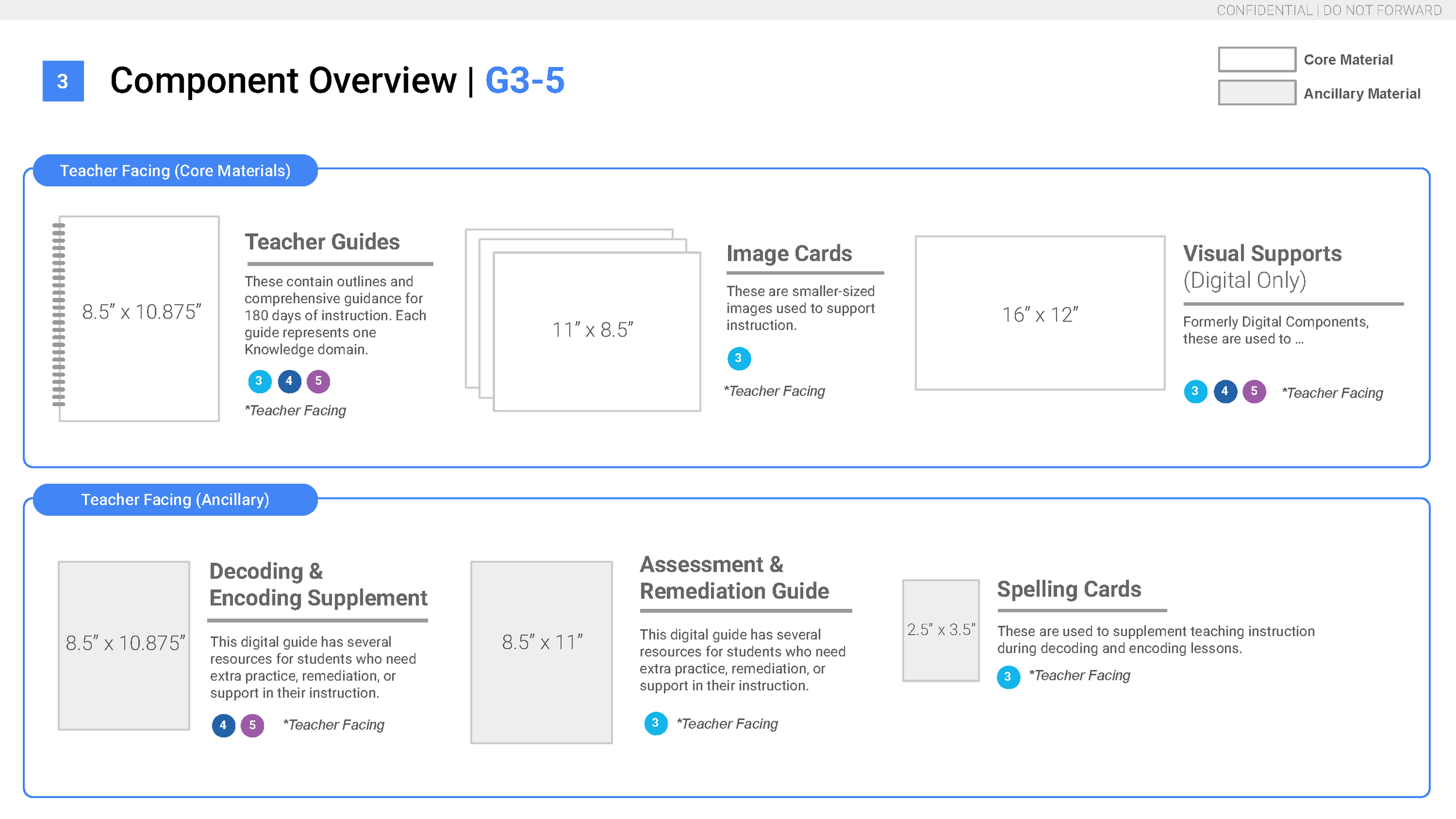1456x819 pixels.
Task: Click the (Digital Only) subtitle
Action: point(1245,281)
